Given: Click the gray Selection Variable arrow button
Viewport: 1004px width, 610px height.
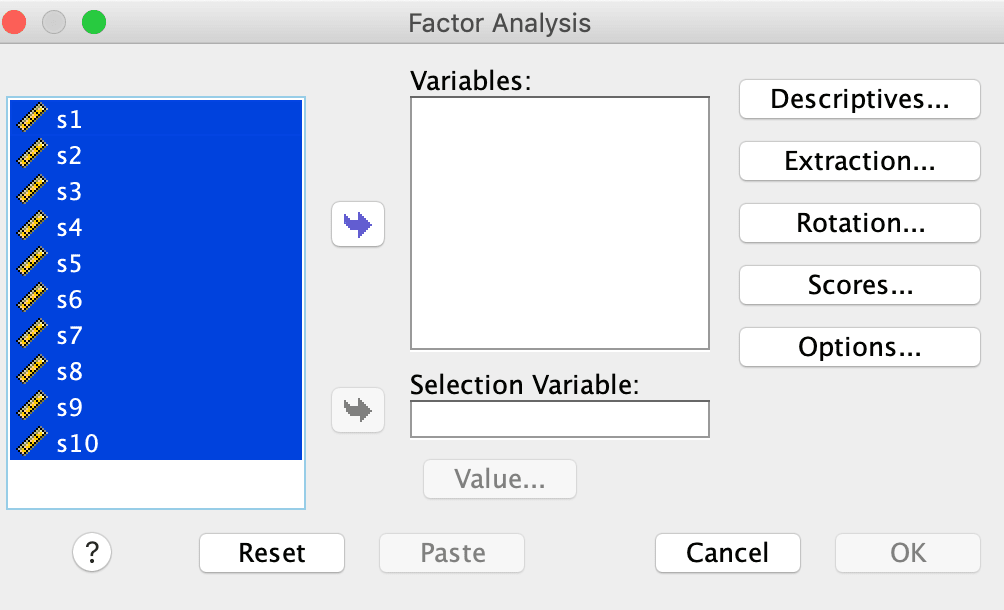Looking at the screenshot, I should (x=357, y=410).
